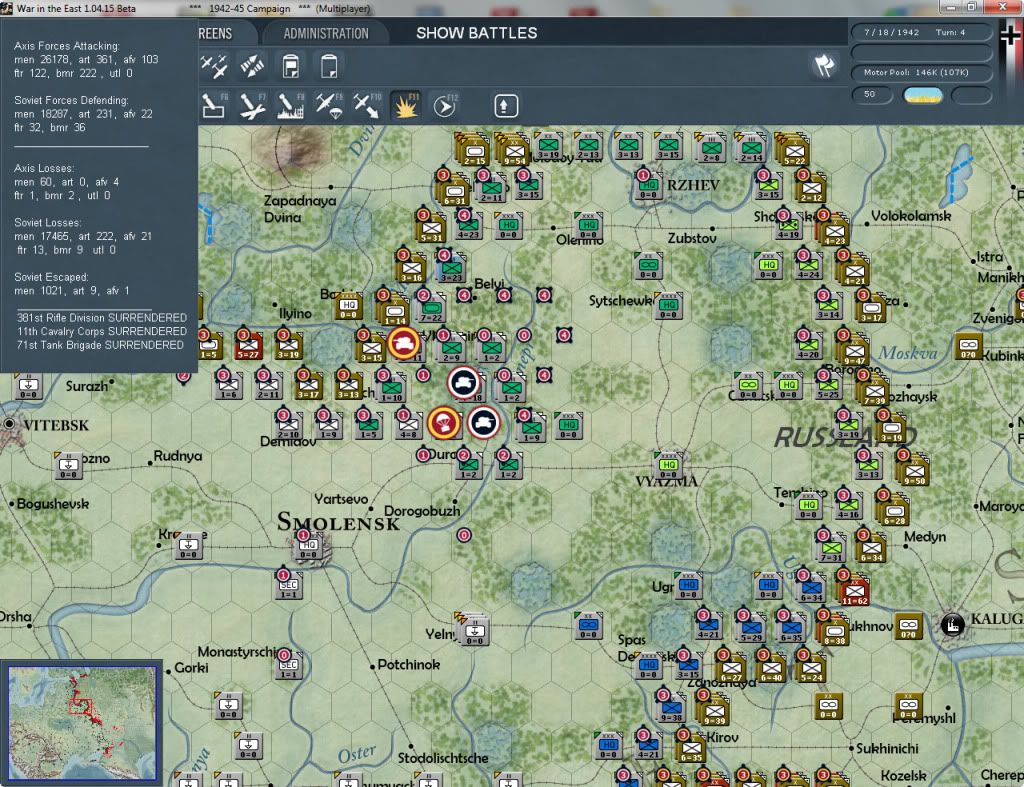Click '381st Rifle Division SURRENDERED' text
Image resolution: width=1024 pixels, height=787 pixels.
coord(102,317)
